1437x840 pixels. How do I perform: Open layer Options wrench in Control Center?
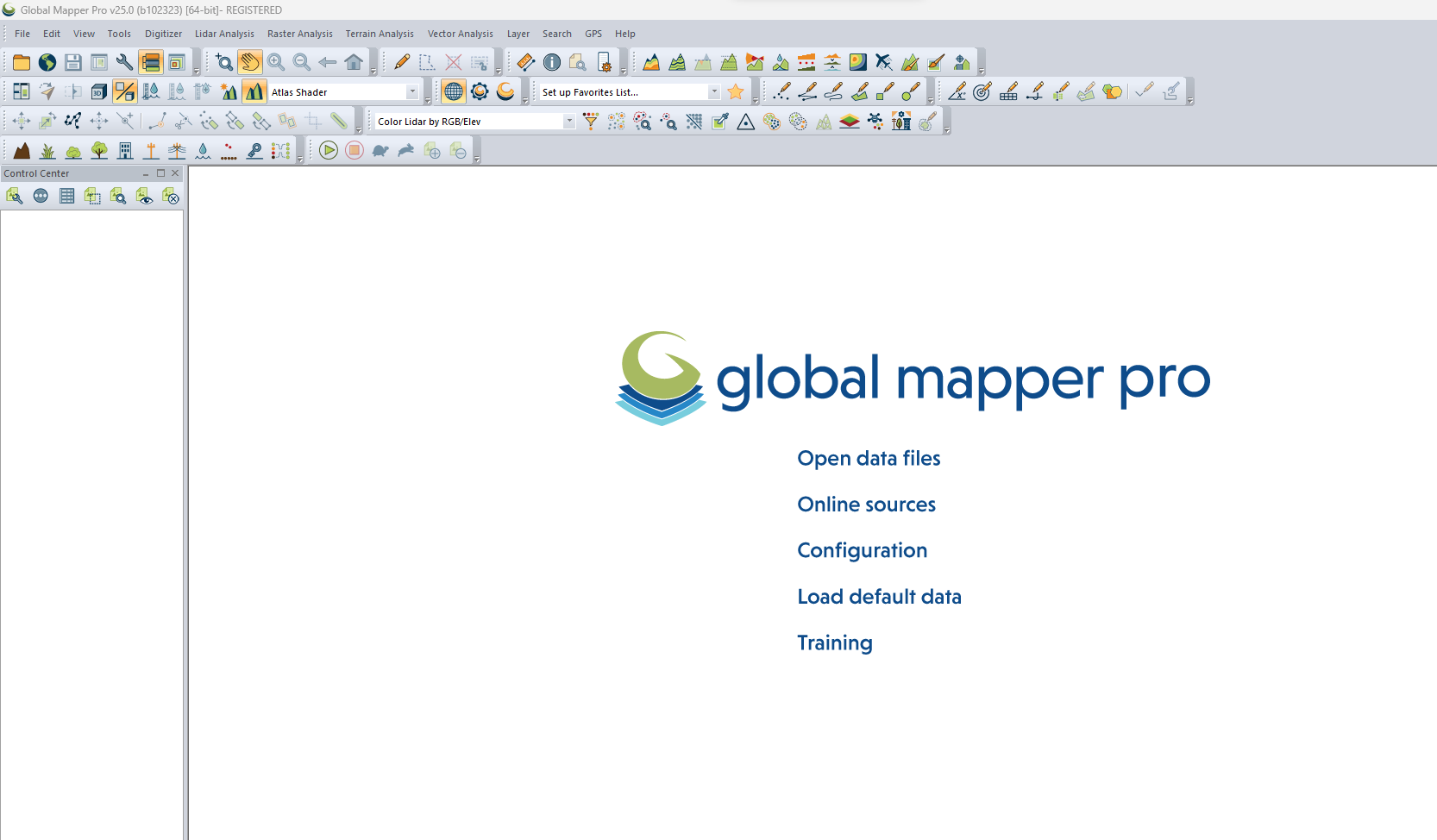click(x=14, y=196)
